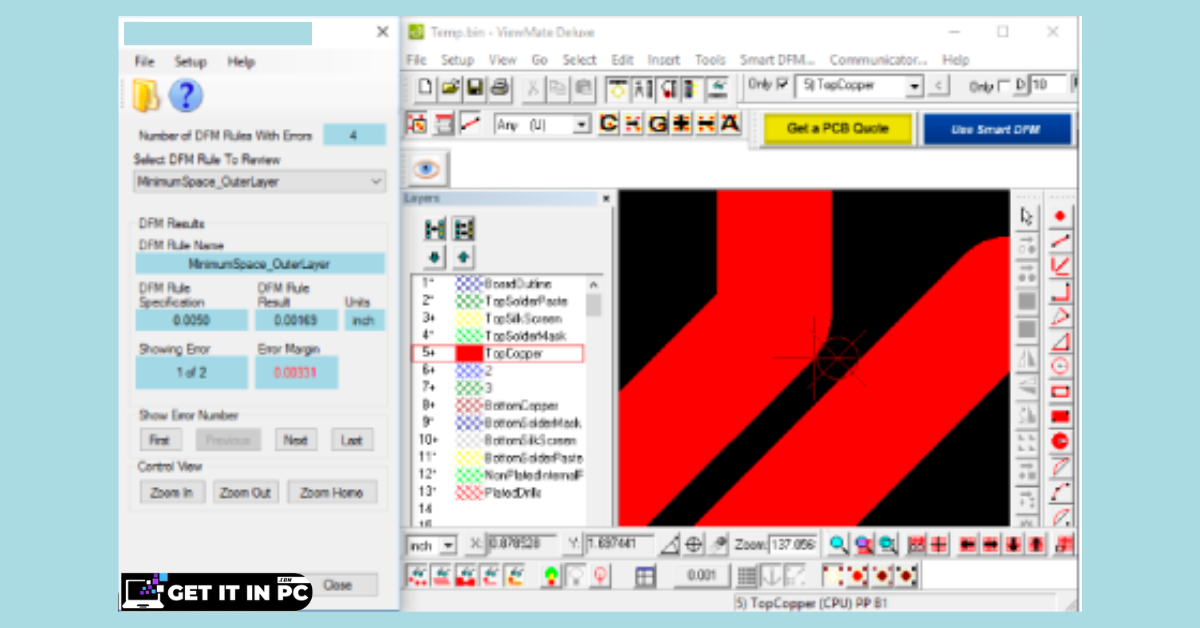Click the Last error button
The width and height of the screenshot is (1200, 628).
[x=351, y=440]
